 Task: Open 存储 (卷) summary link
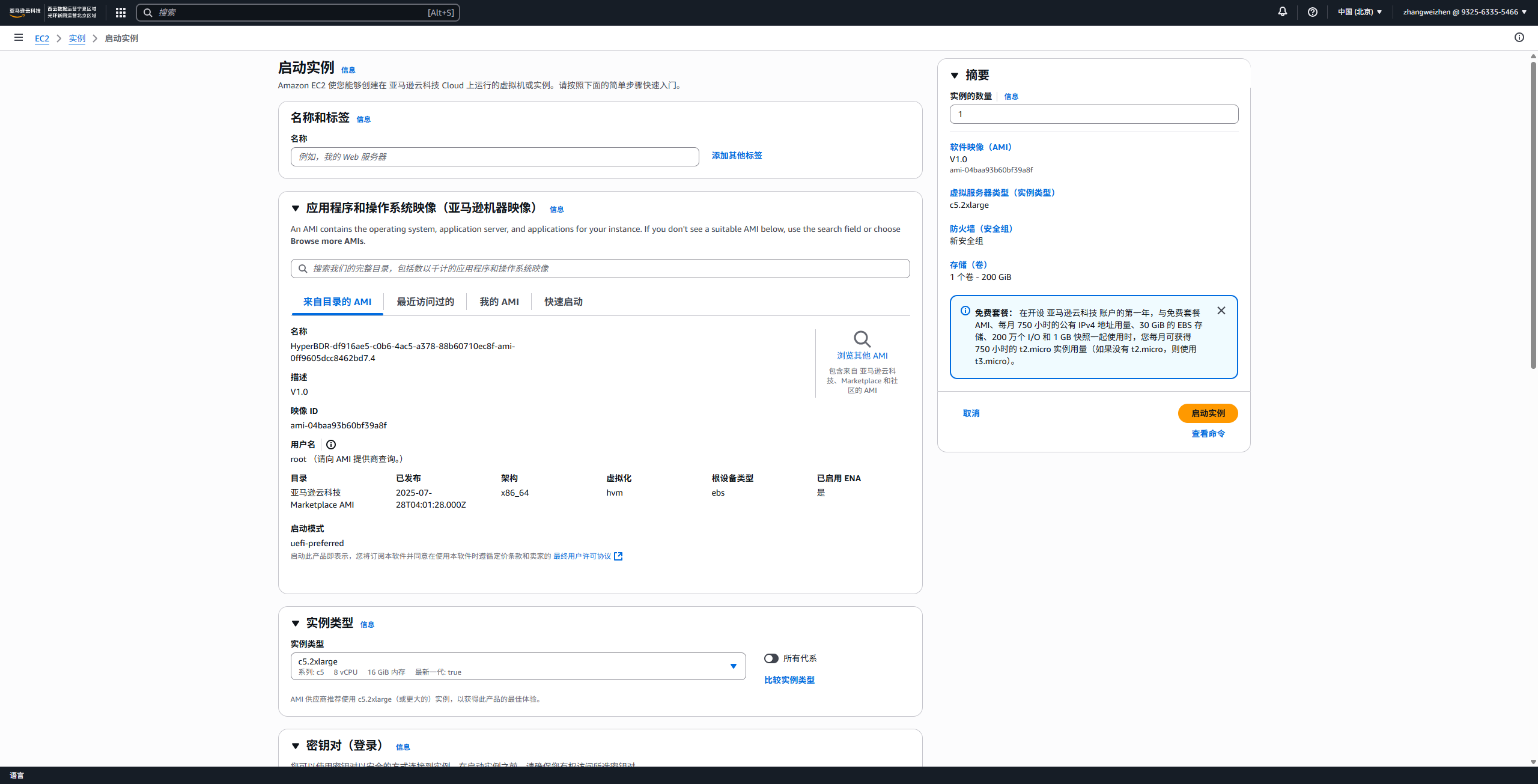coord(970,265)
